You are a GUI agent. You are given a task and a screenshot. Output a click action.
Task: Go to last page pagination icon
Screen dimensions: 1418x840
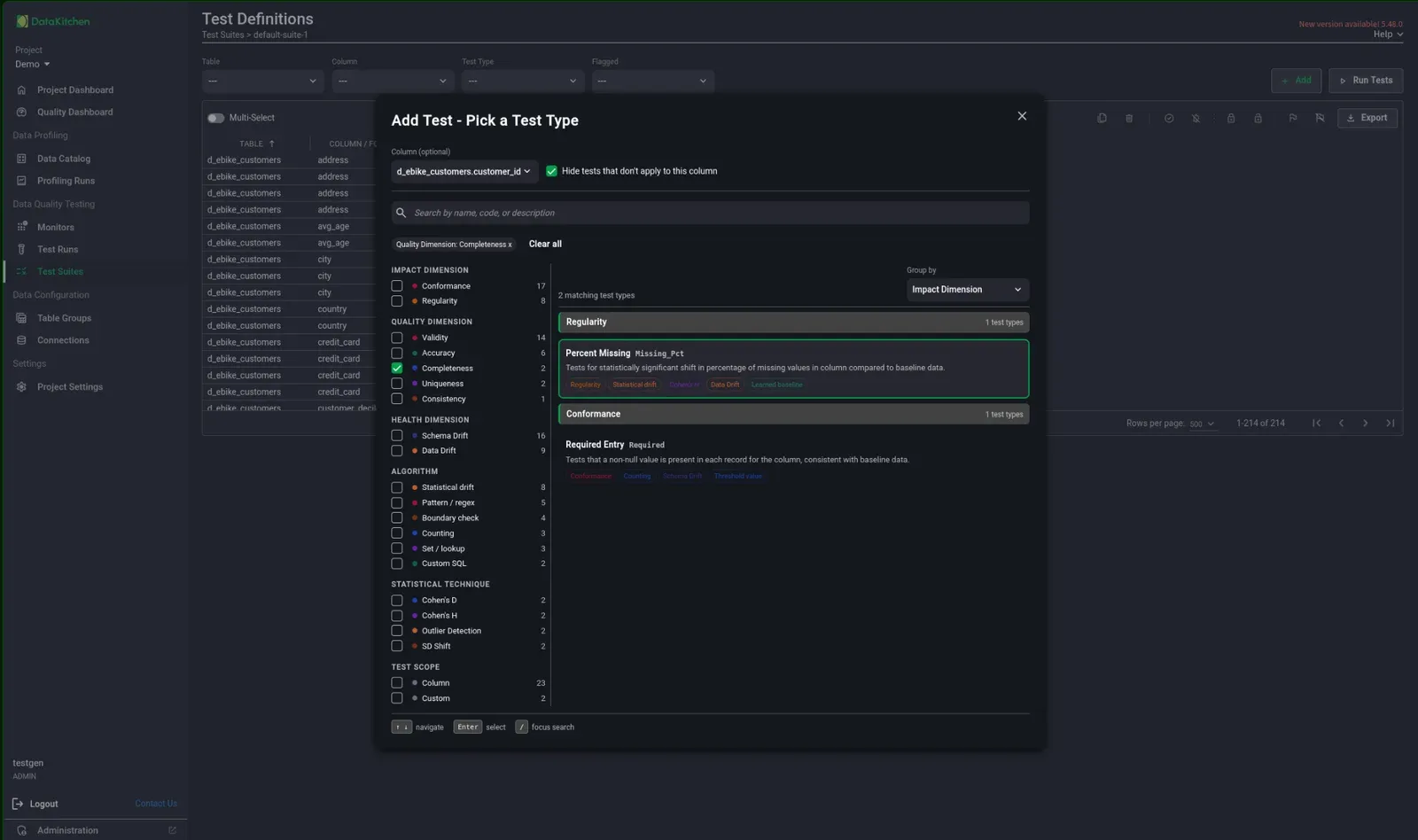pos(1390,424)
